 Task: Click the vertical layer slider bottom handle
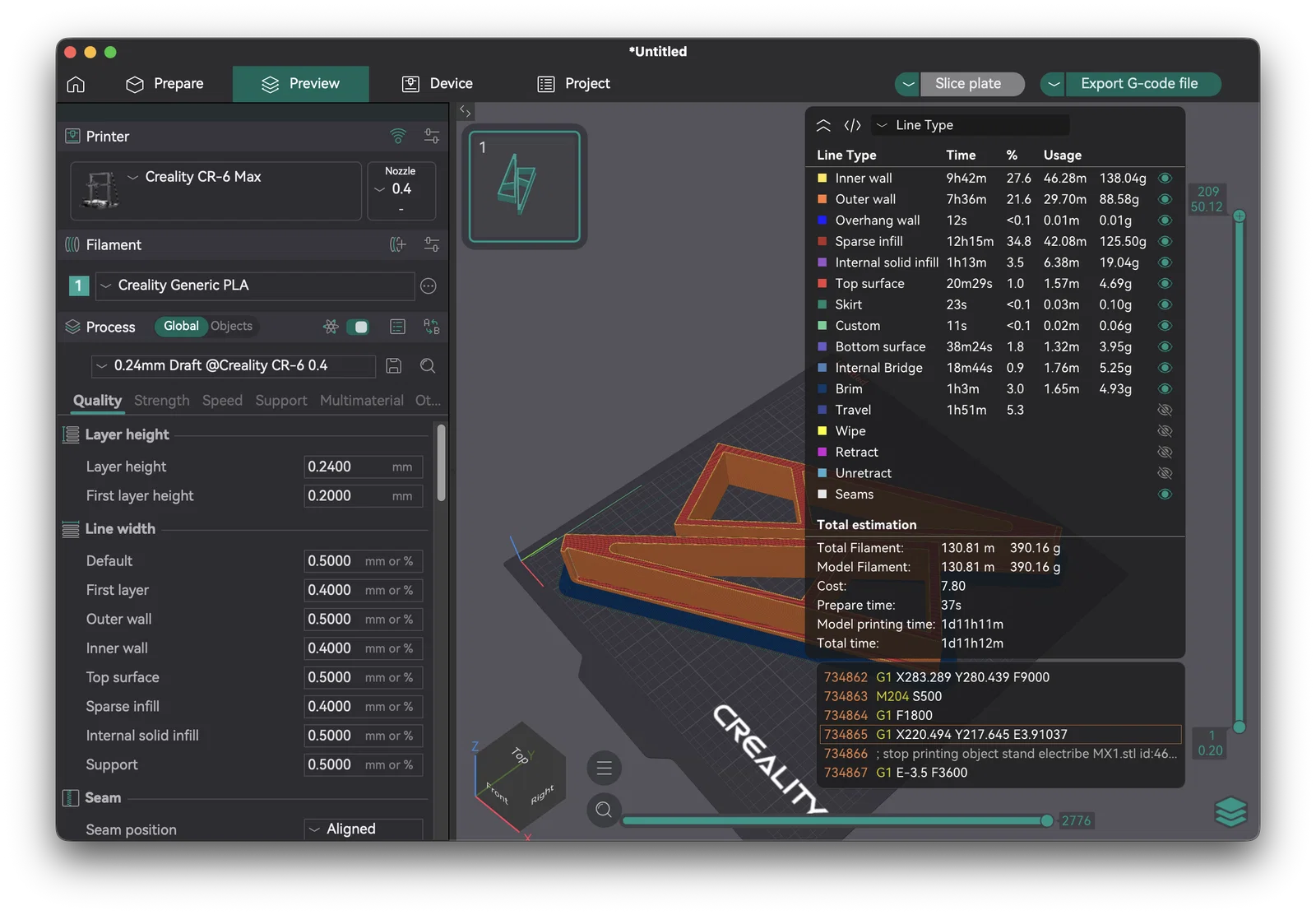coord(1240,727)
